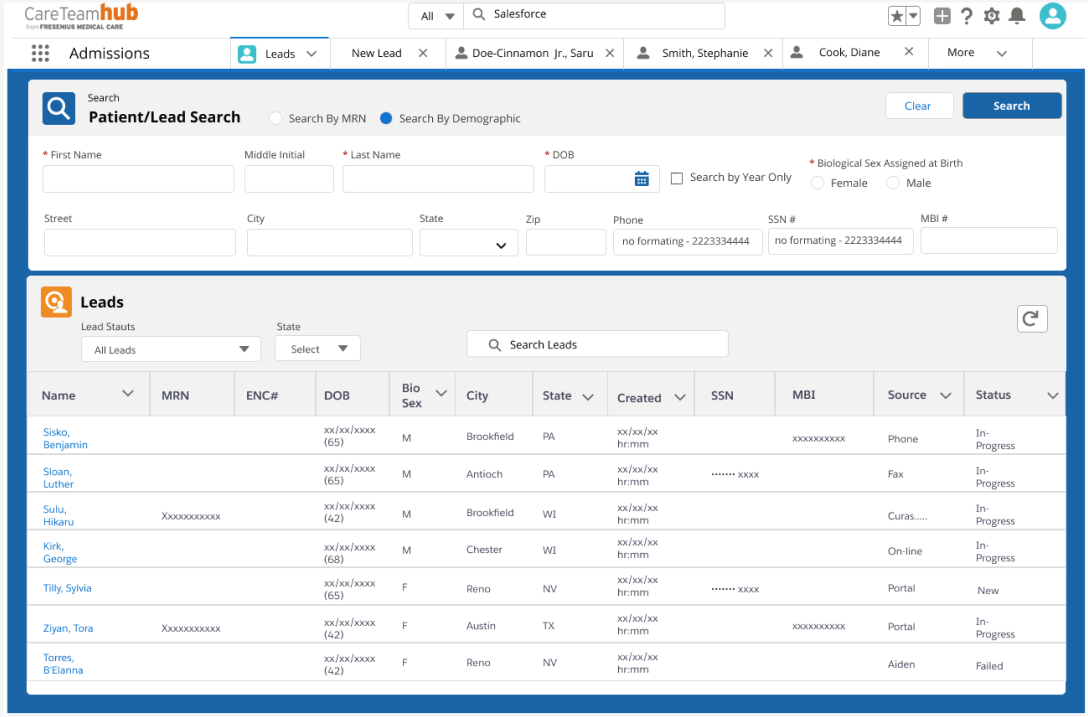Select Search By MRN radio button
Screen dimensions: 1088x717
[x=276, y=118]
